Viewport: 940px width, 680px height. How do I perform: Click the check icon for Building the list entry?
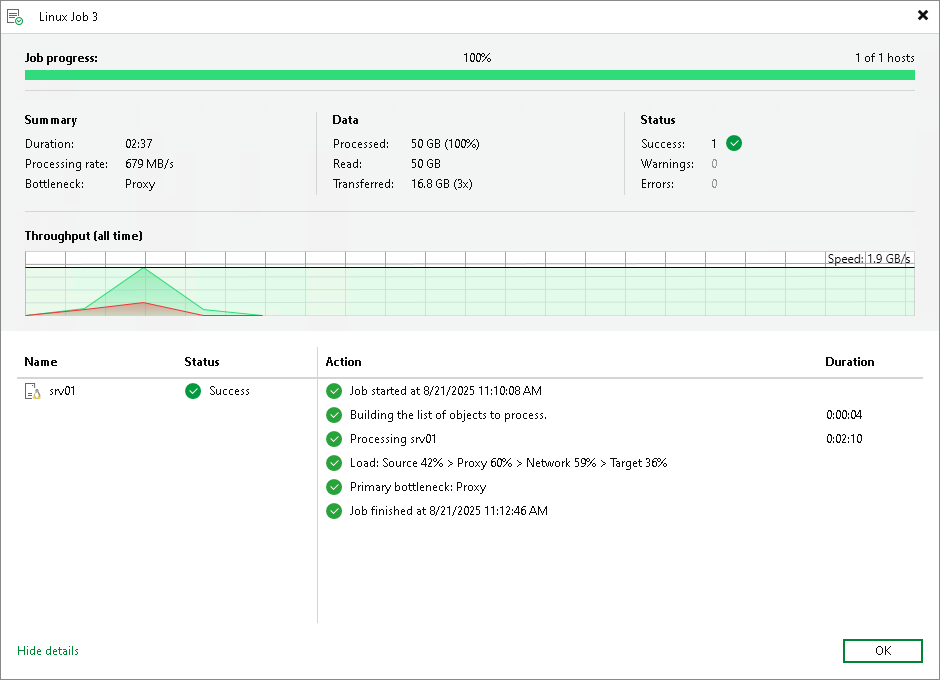point(334,415)
